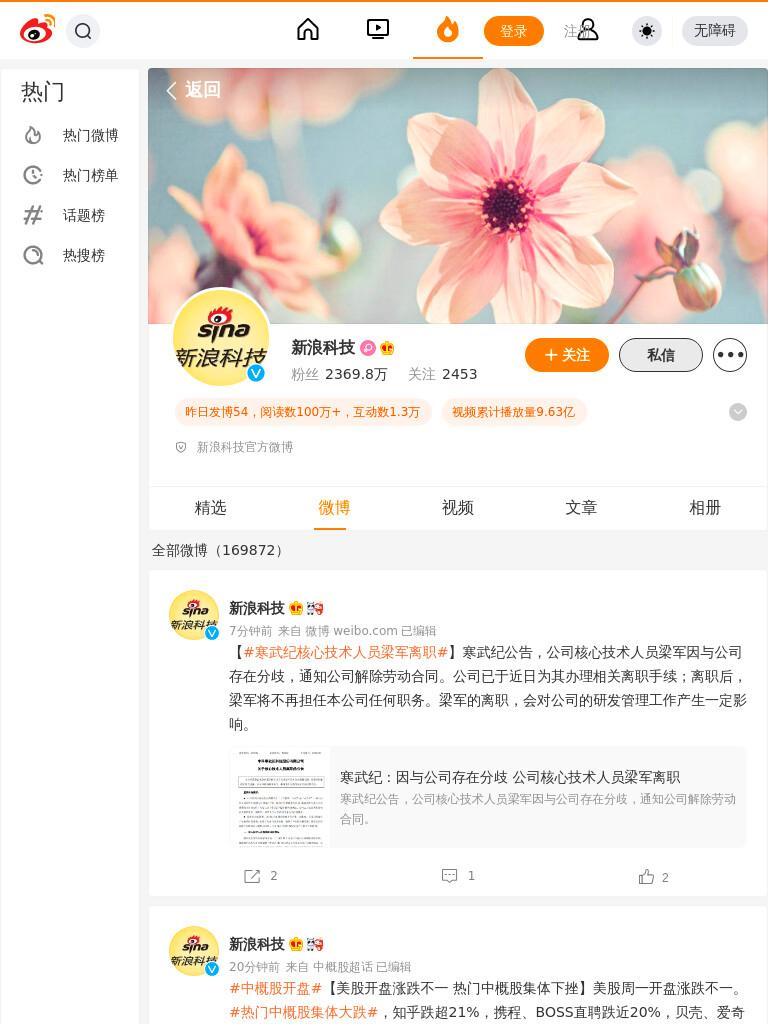Open the video play icon in header
This screenshot has width=768, height=1024.
(378, 29)
